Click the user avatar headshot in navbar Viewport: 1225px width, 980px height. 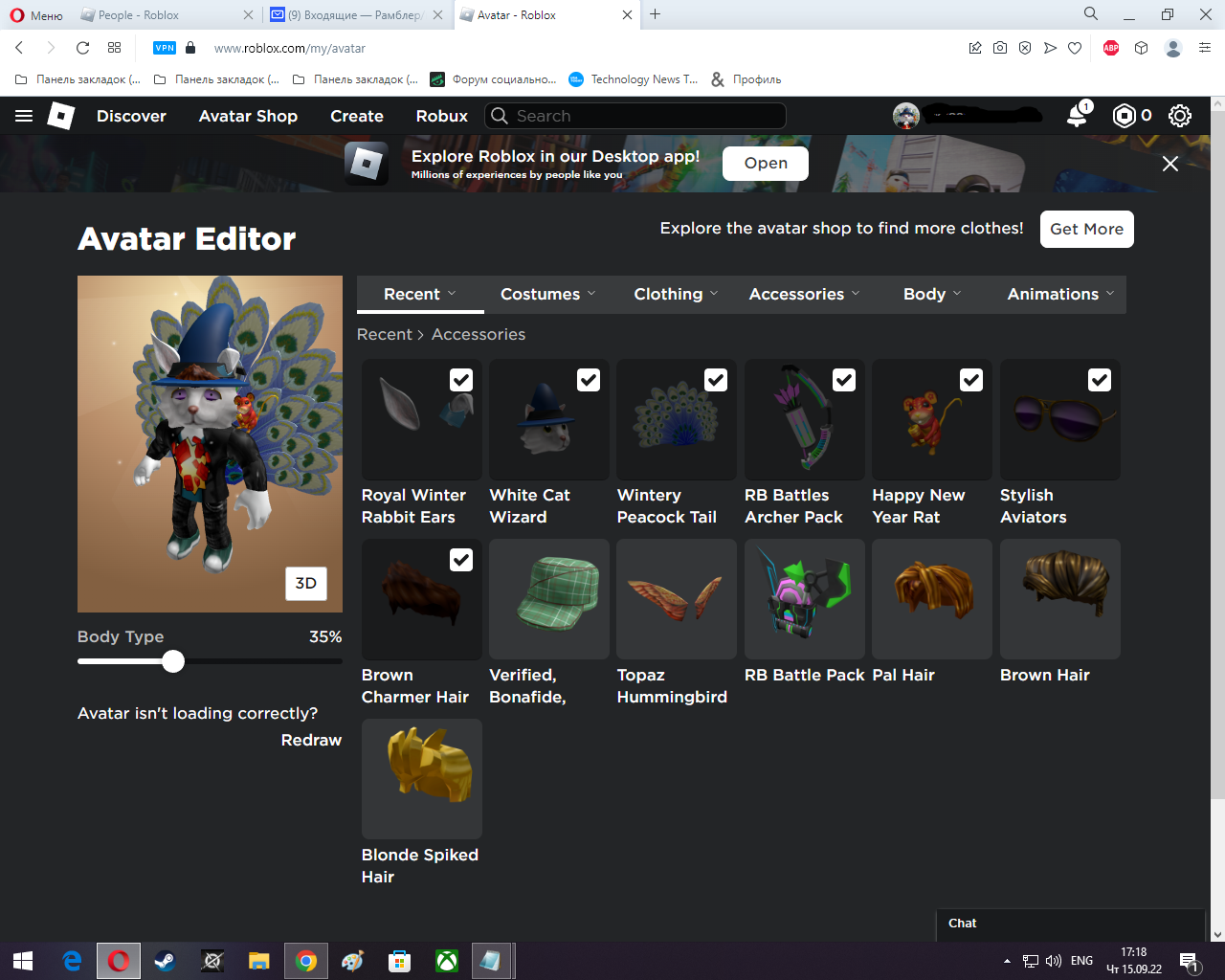(906, 116)
